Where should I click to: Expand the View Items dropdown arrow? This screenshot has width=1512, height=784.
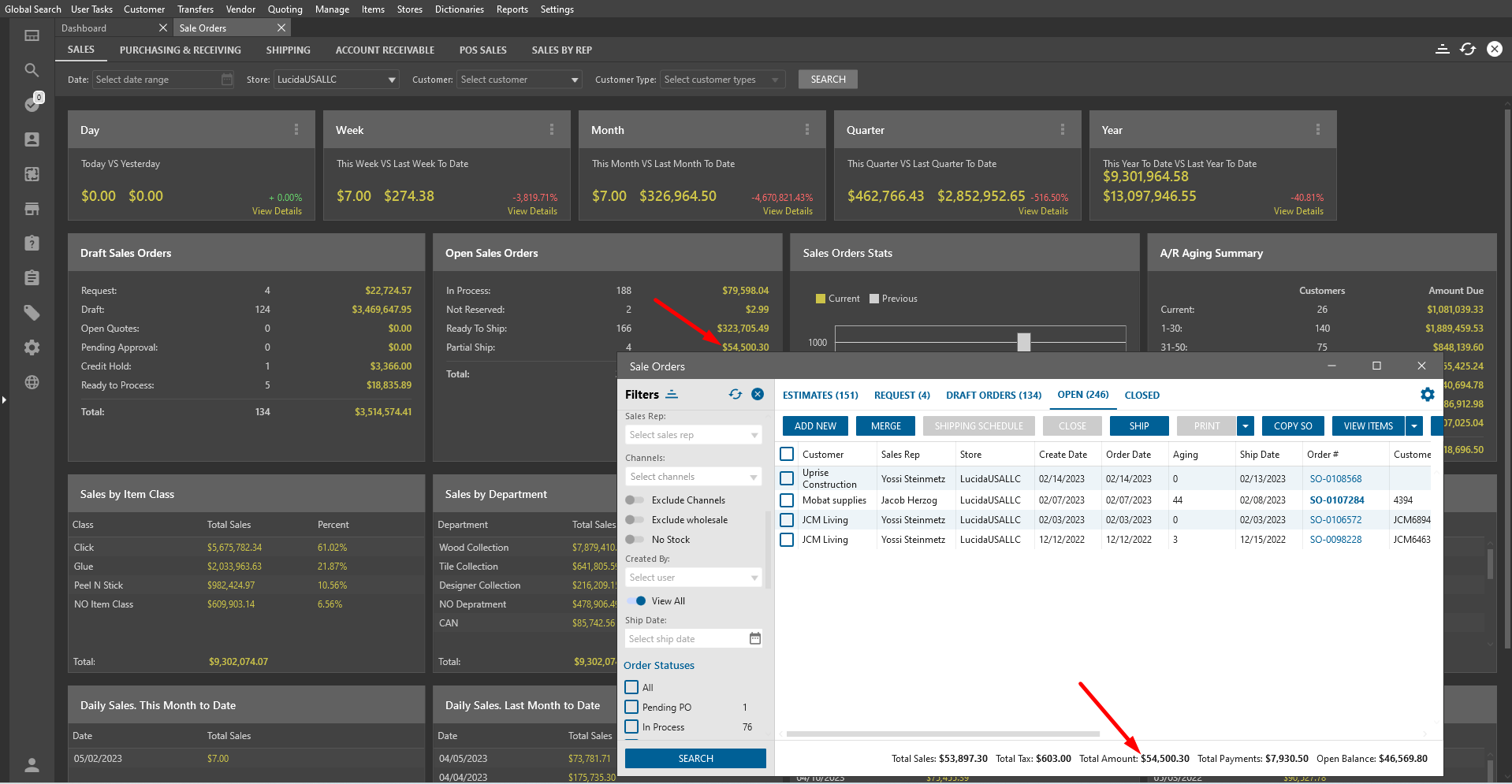click(1414, 426)
